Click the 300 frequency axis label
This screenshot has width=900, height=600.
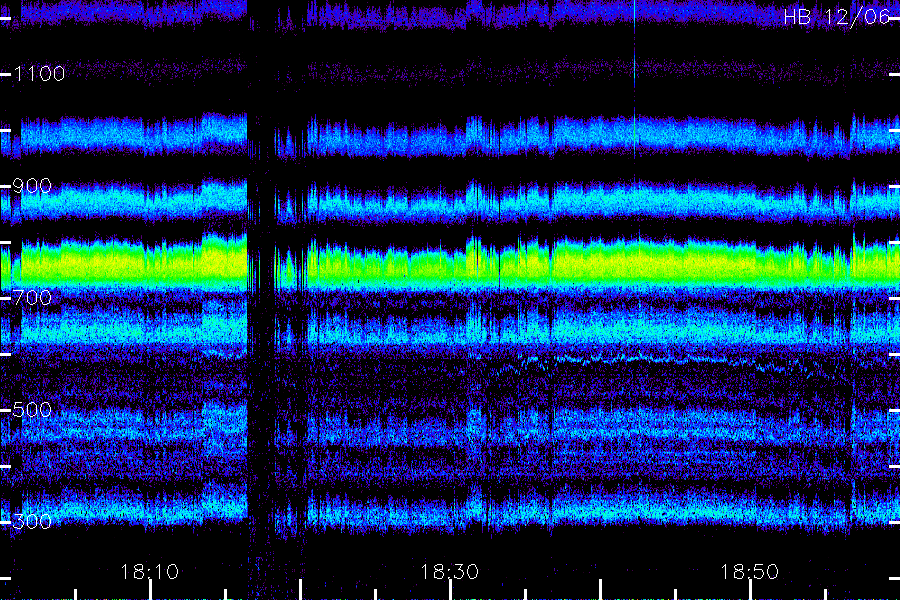pyautogui.click(x=32, y=521)
